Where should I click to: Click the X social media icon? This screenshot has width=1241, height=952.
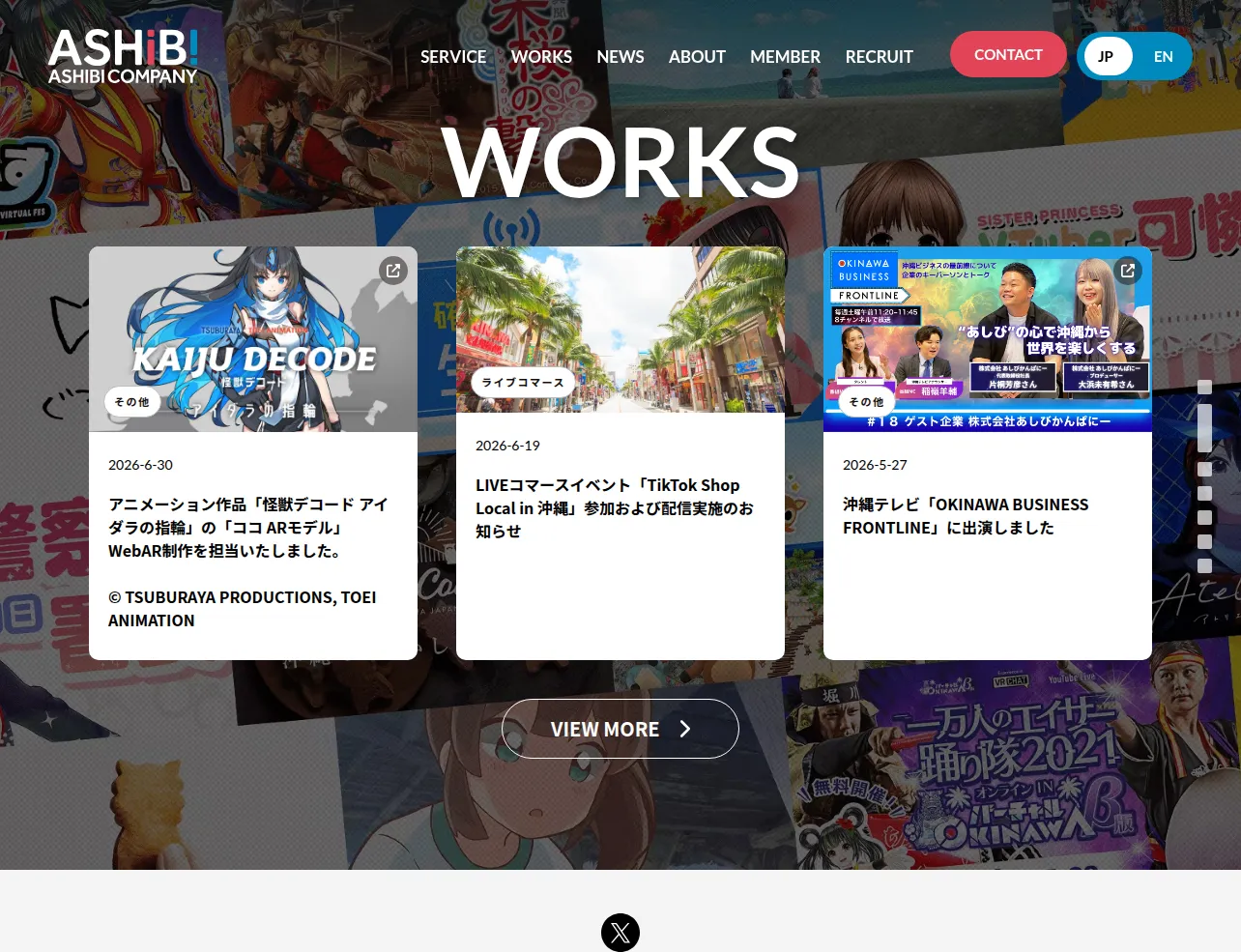point(620,933)
